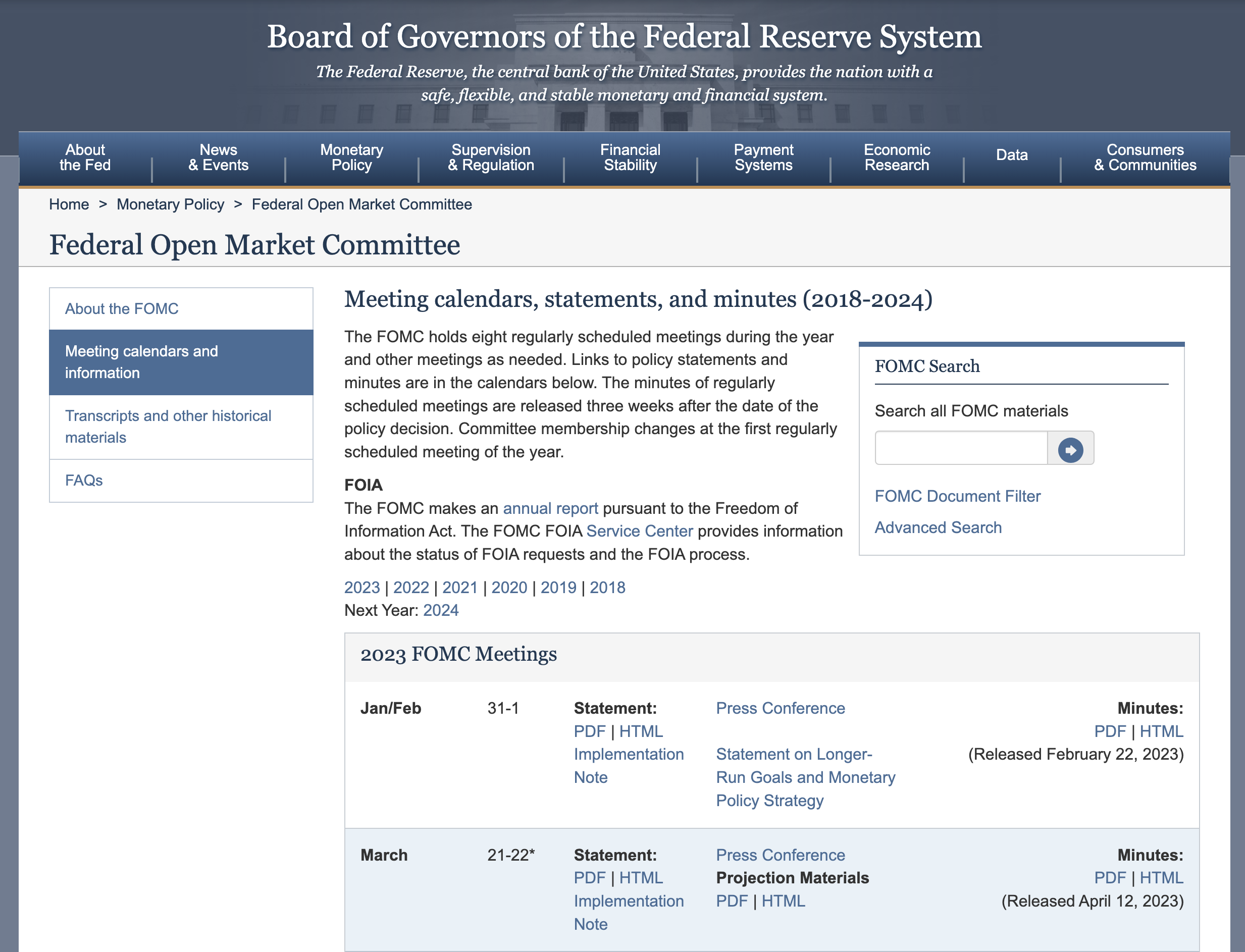The image size is (1245, 952).
Task: Open Economic Research menu
Action: click(x=897, y=157)
